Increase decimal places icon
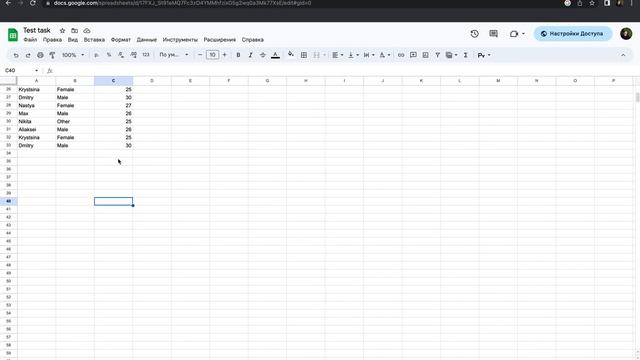640x360 pixels. point(133,55)
